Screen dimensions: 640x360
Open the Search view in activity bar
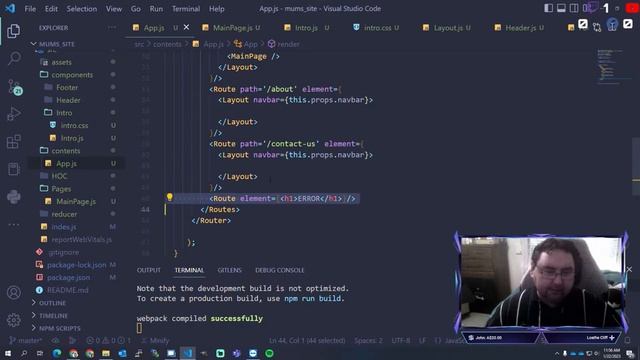(x=14, y=58)
